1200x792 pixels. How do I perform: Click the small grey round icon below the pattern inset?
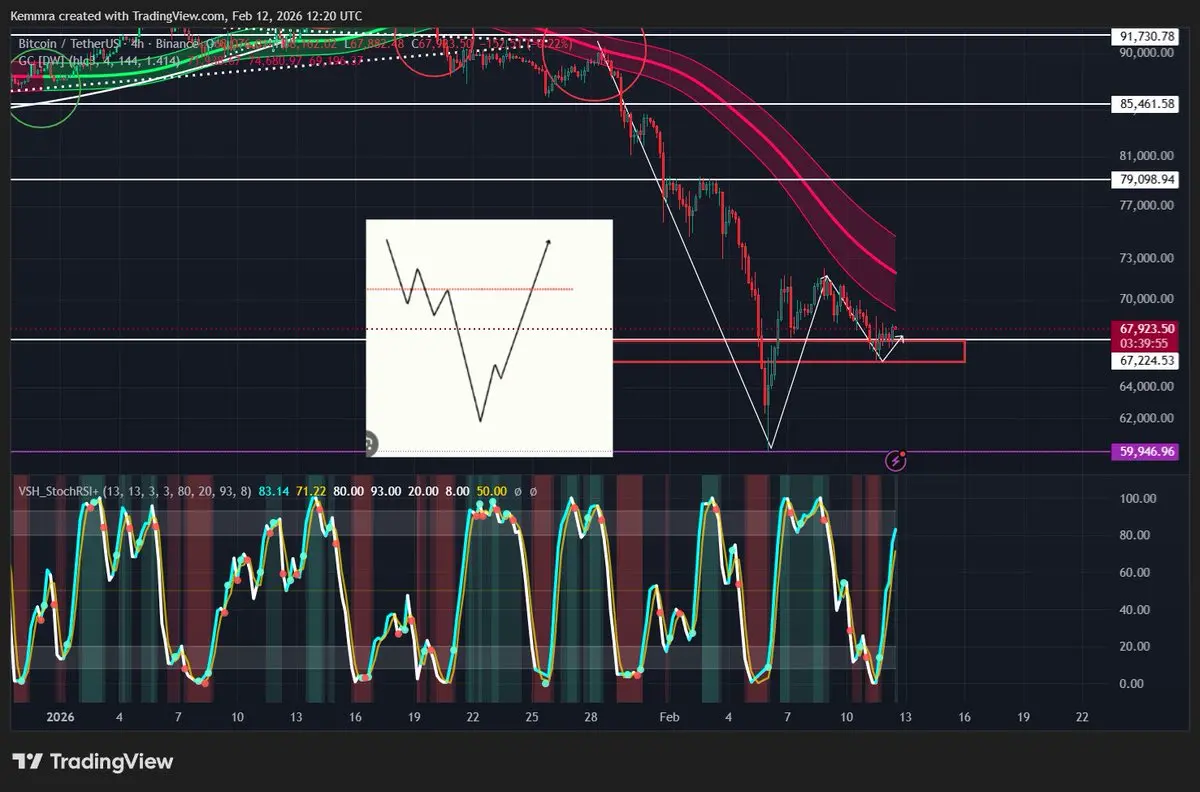370,442
